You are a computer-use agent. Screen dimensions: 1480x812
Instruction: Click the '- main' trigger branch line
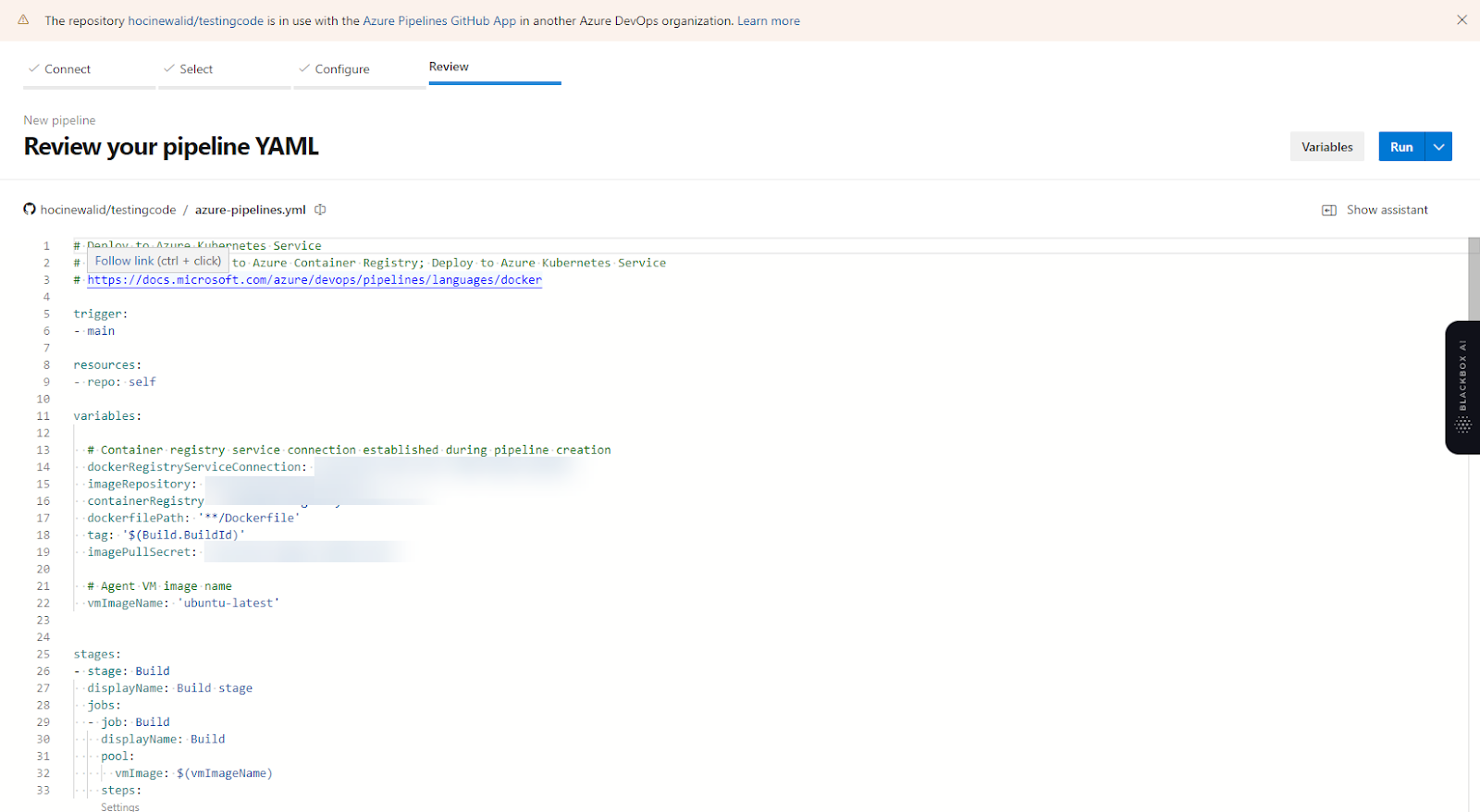tap(94, 331)
